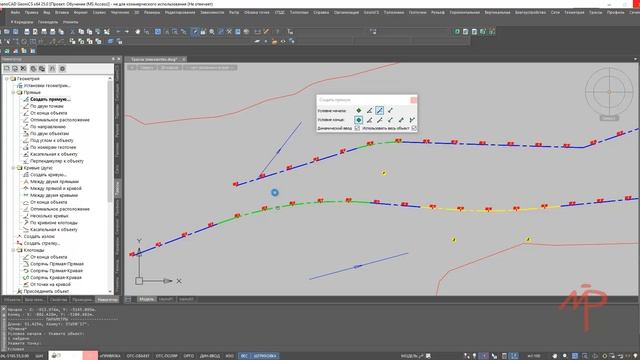Open Установки геометрии... tree item
Screen dimensions: 640x360
(47, 86)
